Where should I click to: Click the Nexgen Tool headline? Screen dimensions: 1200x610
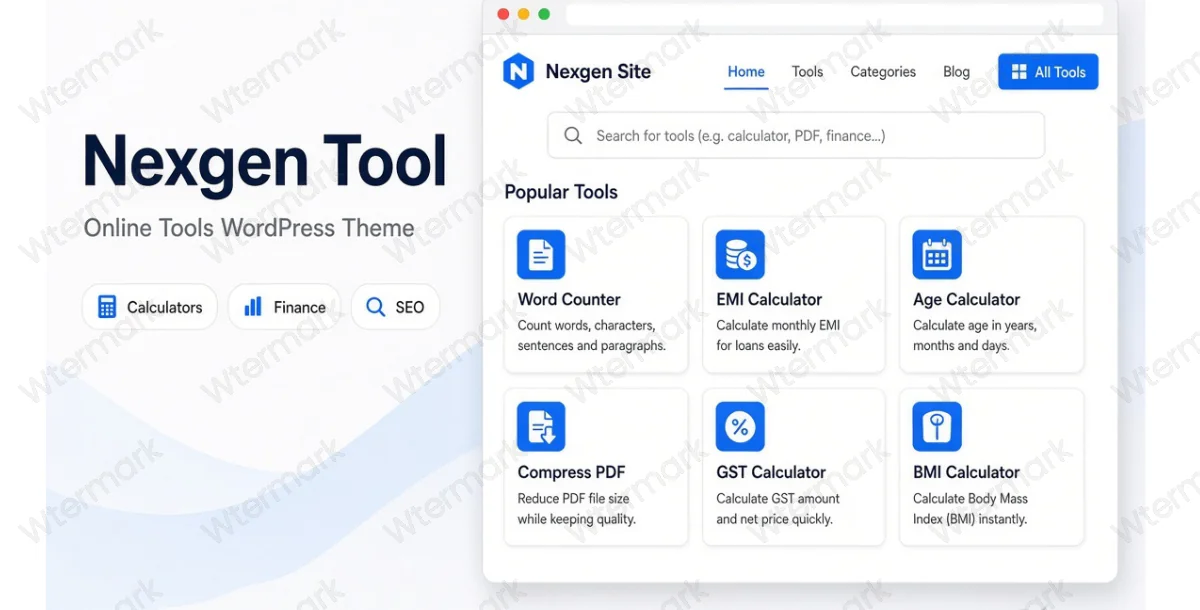click(x=265, y=161)
